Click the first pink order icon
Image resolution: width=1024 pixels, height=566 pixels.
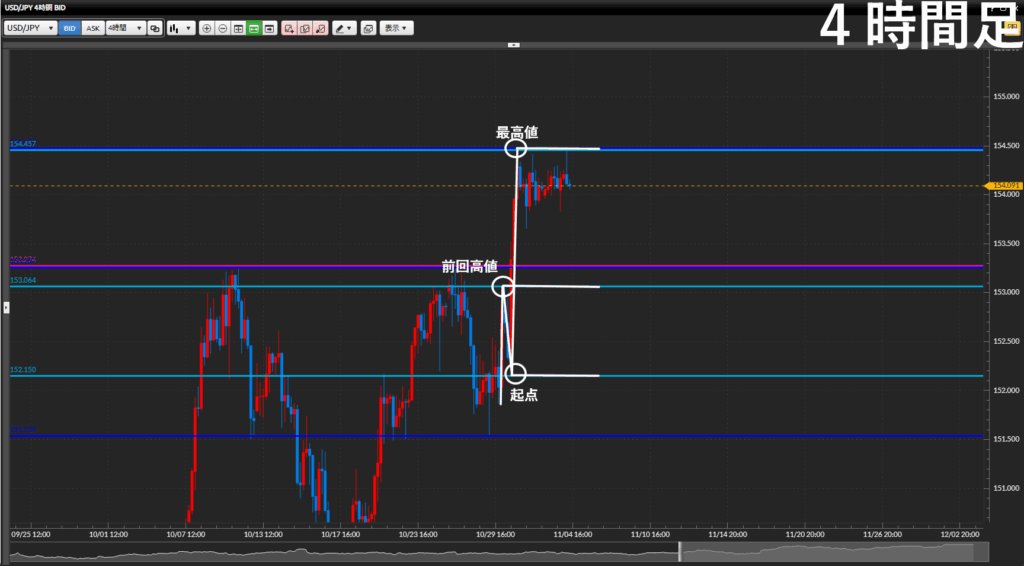(289, 29)
